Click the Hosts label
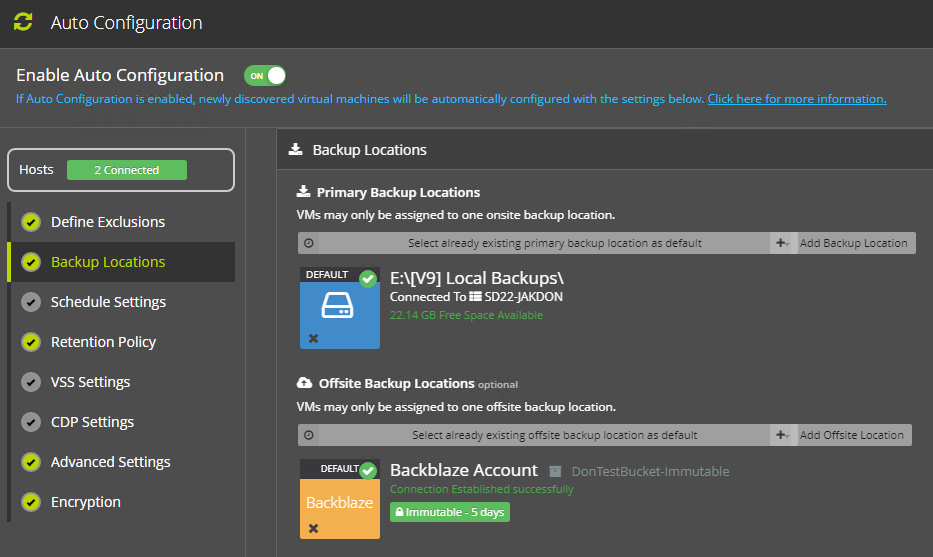Image resolution: width=933 pixels, height=557 pixels. 36,170
